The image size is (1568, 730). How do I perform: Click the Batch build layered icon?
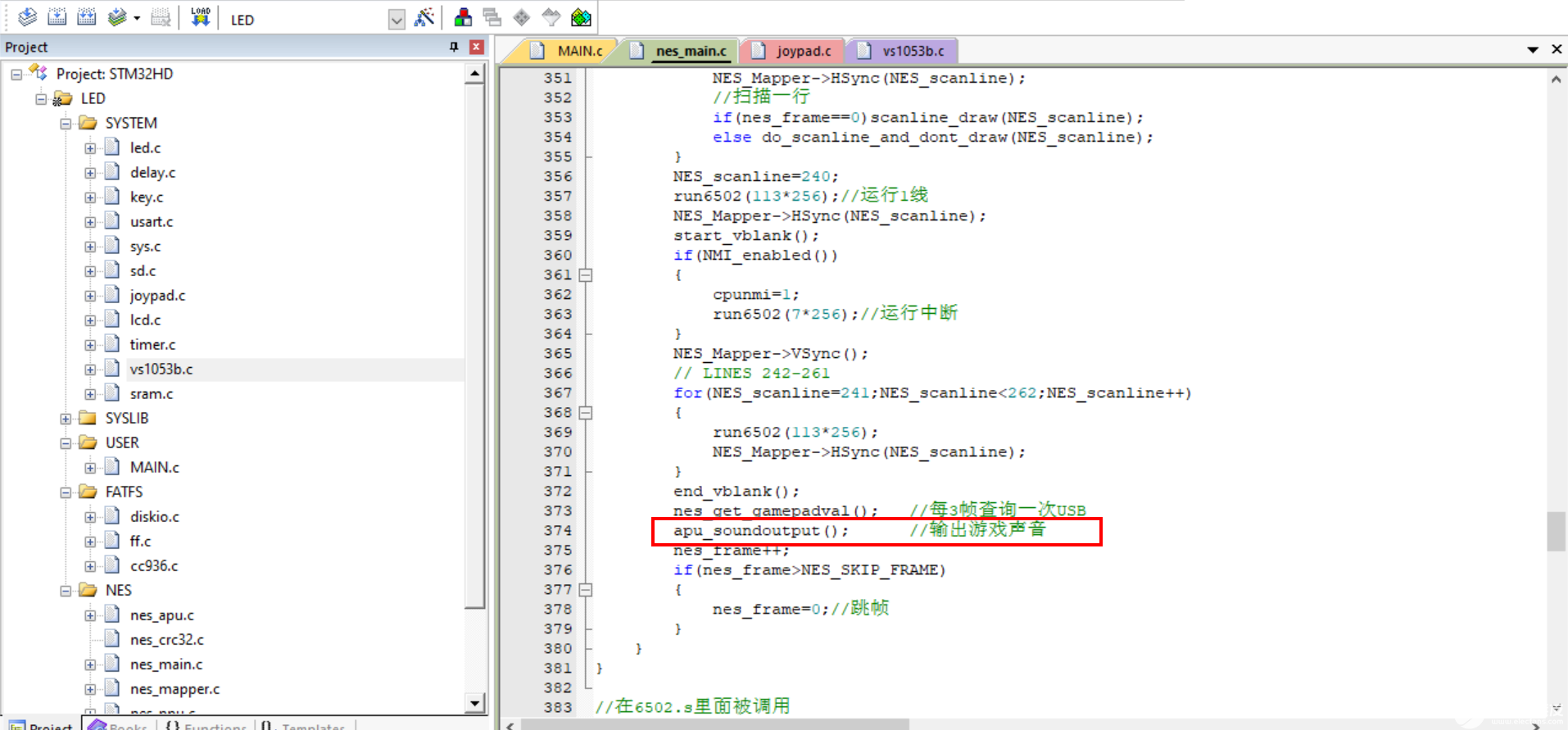click(x=117, y=17)
